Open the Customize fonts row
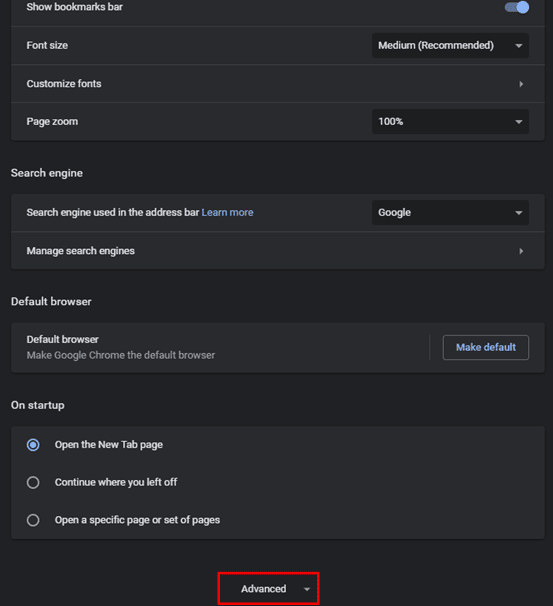The width and height of the screenshot is (553, 606). pos(278,84)
